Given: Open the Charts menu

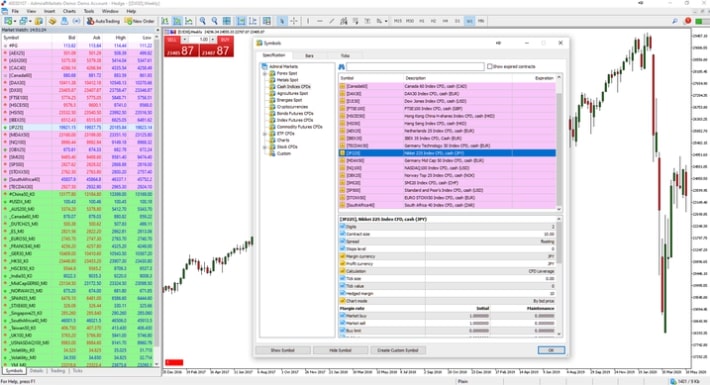Looking at the screenshot, I should coord(69,11).
